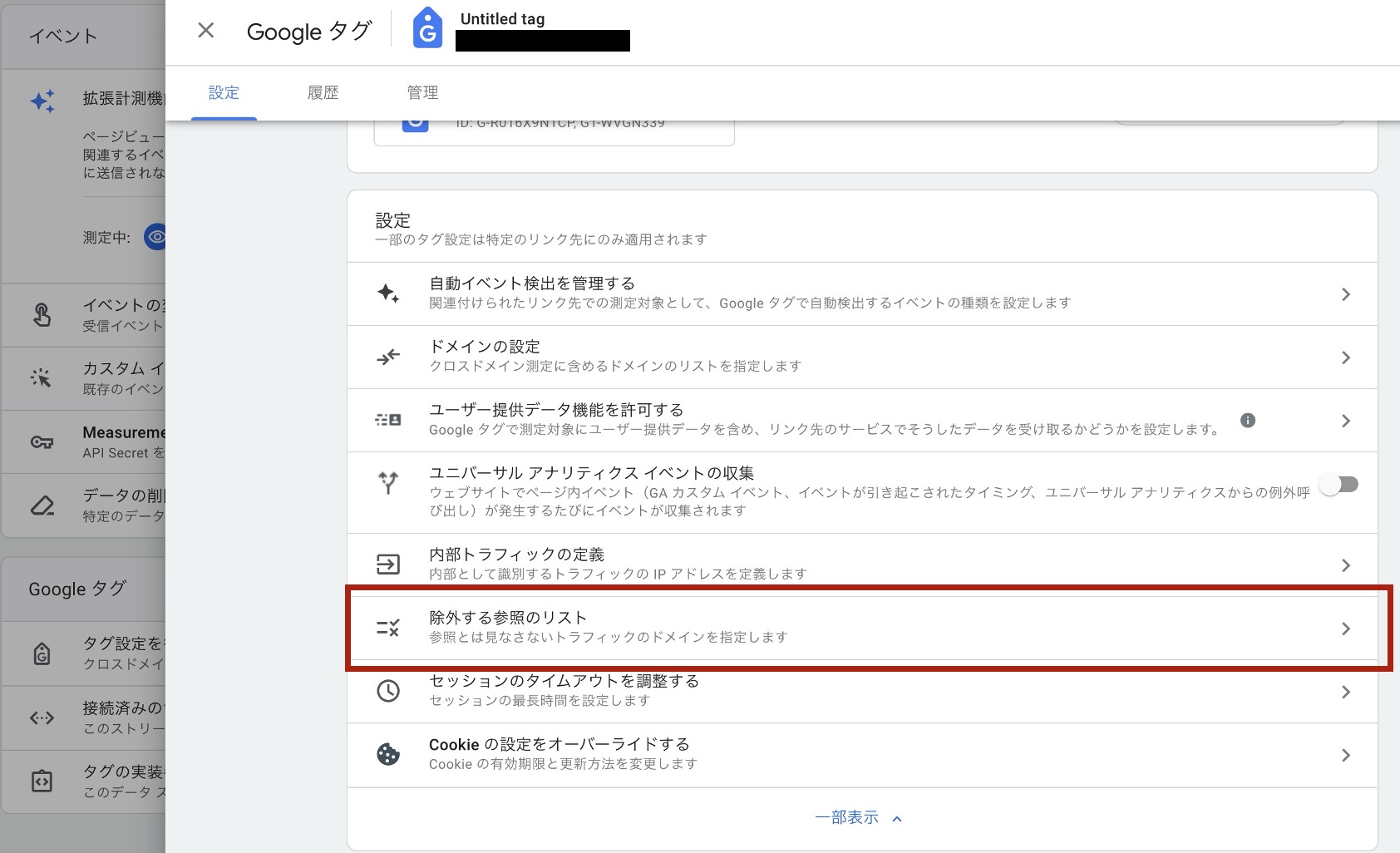Click the blue Google tag icon beside Untitled tag

coord(427,28)
